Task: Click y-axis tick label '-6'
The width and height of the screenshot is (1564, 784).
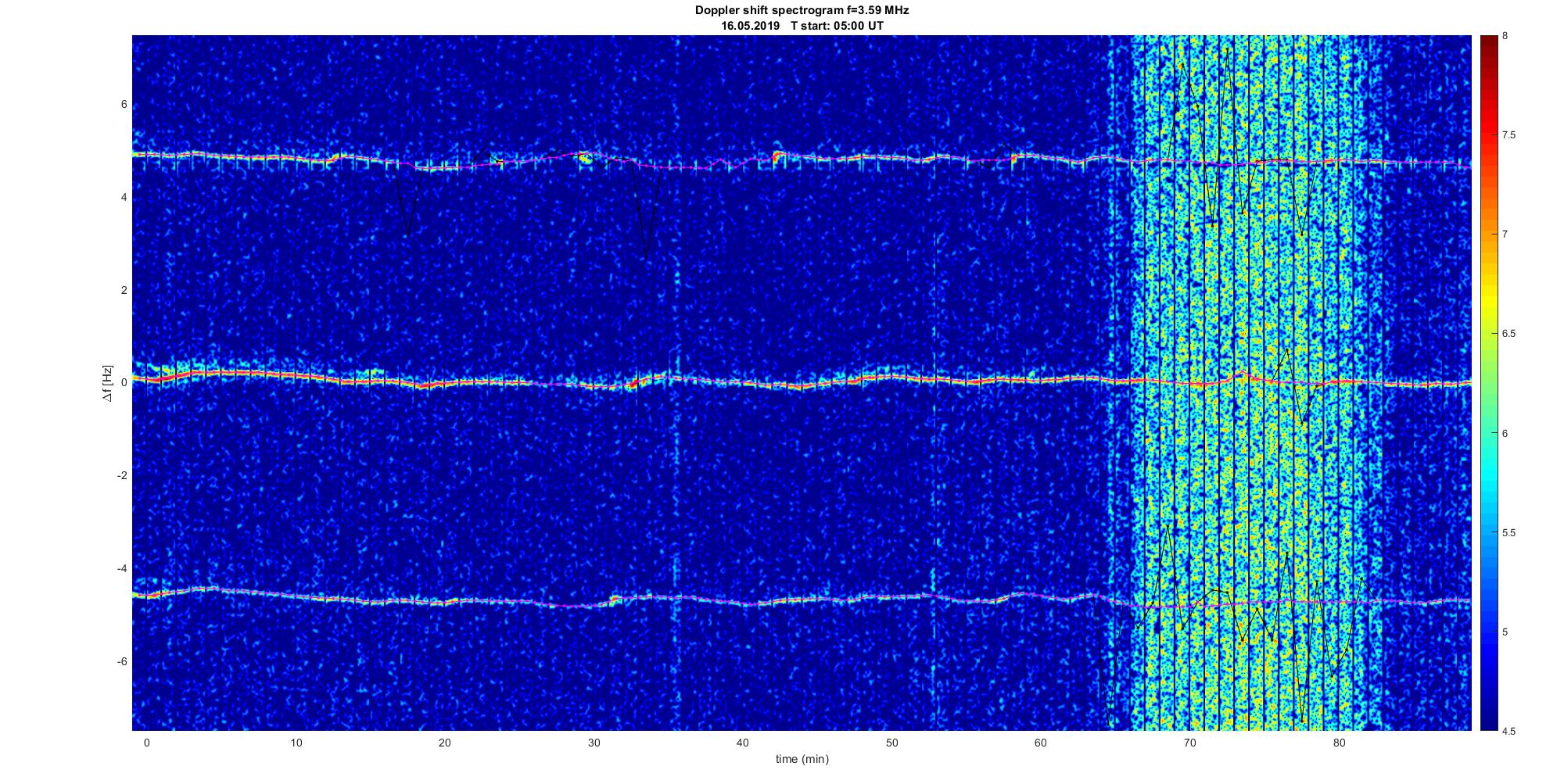Action: pos(123,661)
